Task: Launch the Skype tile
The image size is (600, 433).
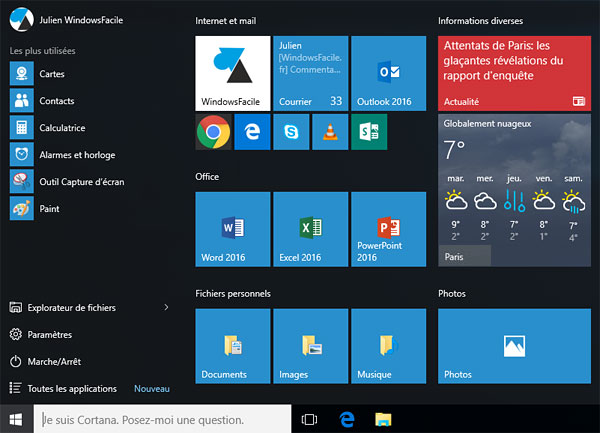Action: [291, 132]
